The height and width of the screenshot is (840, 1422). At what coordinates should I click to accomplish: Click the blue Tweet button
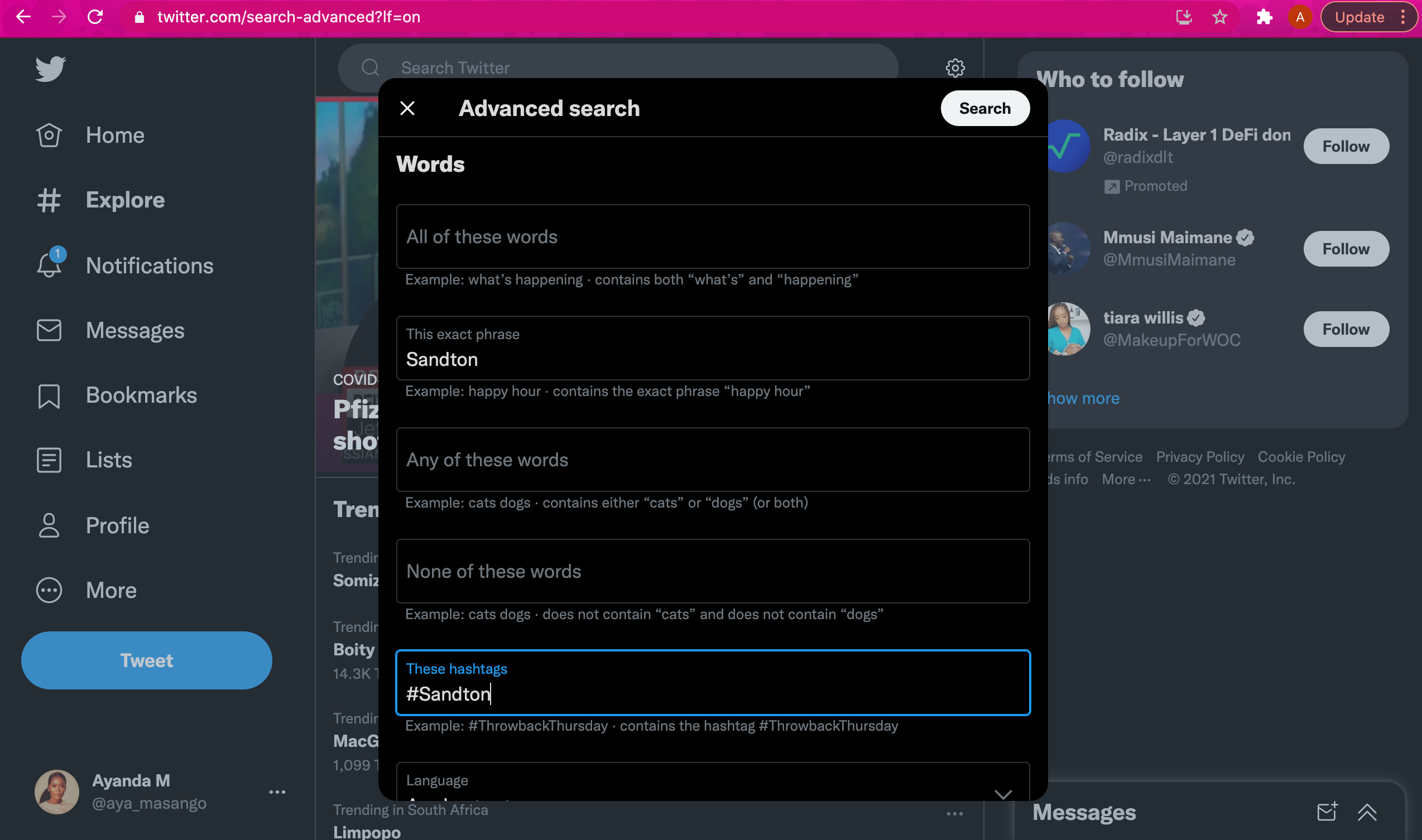147,660
